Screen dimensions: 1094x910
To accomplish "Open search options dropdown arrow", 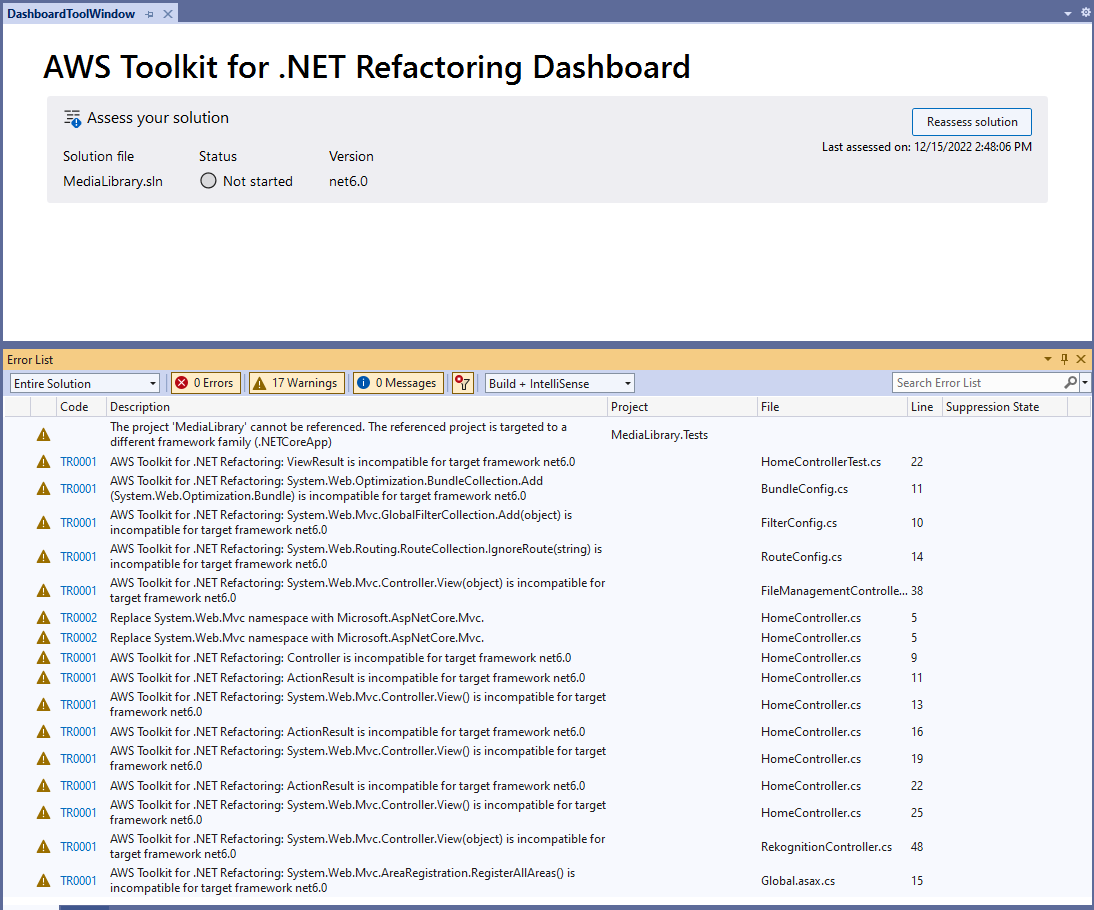I will 1085,382.
